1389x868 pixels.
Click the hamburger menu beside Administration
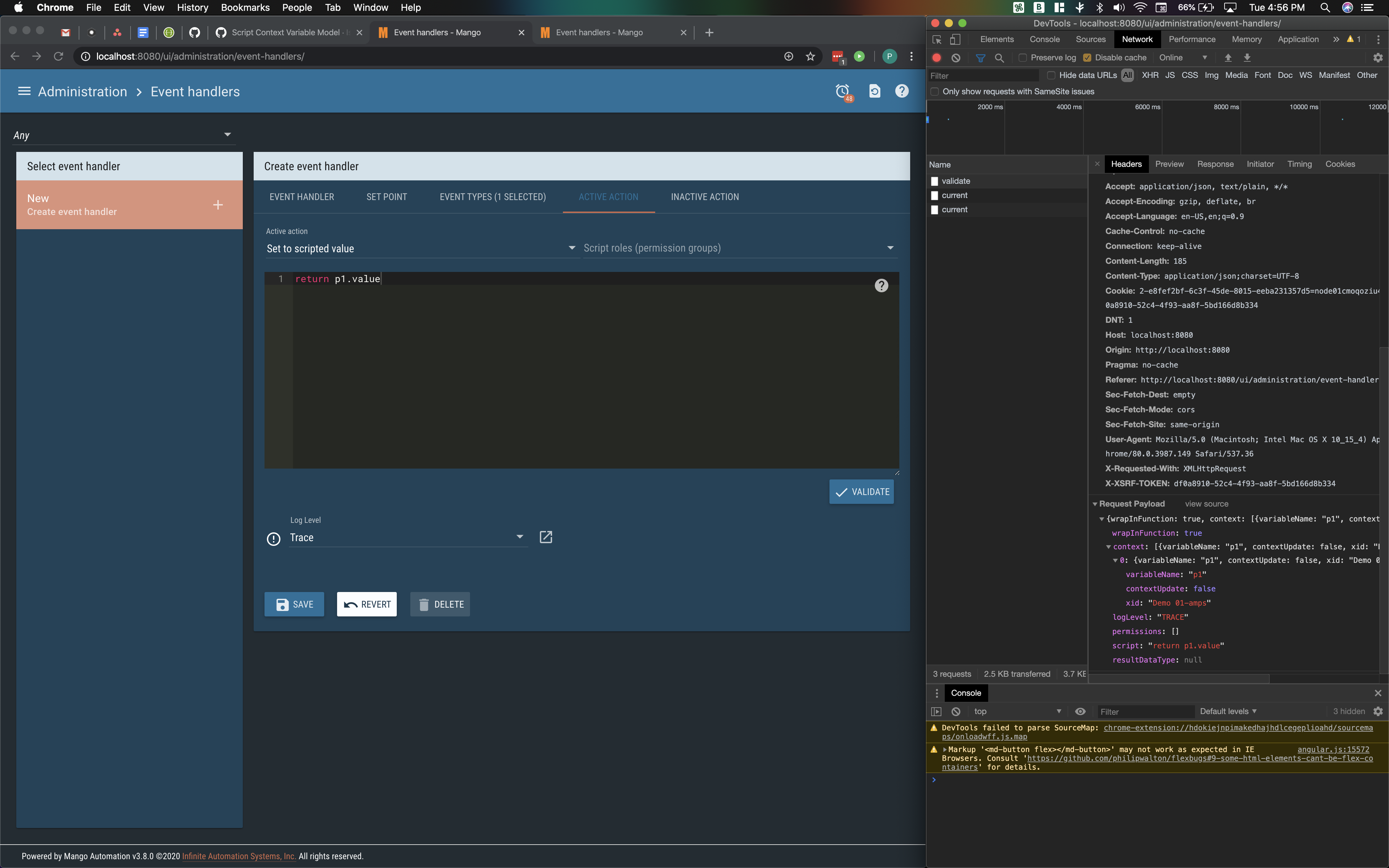tap(24, 91)
